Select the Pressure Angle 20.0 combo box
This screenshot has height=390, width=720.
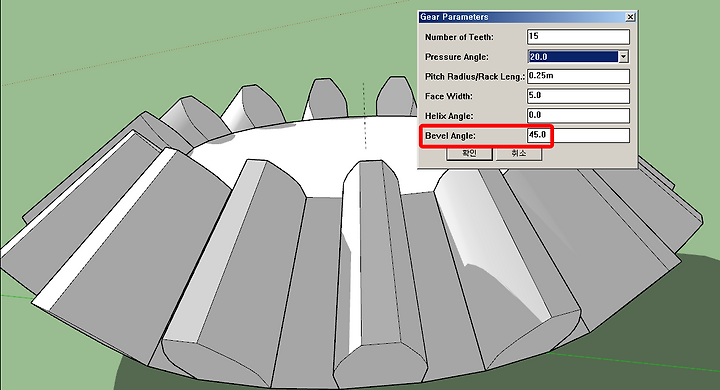578,57
